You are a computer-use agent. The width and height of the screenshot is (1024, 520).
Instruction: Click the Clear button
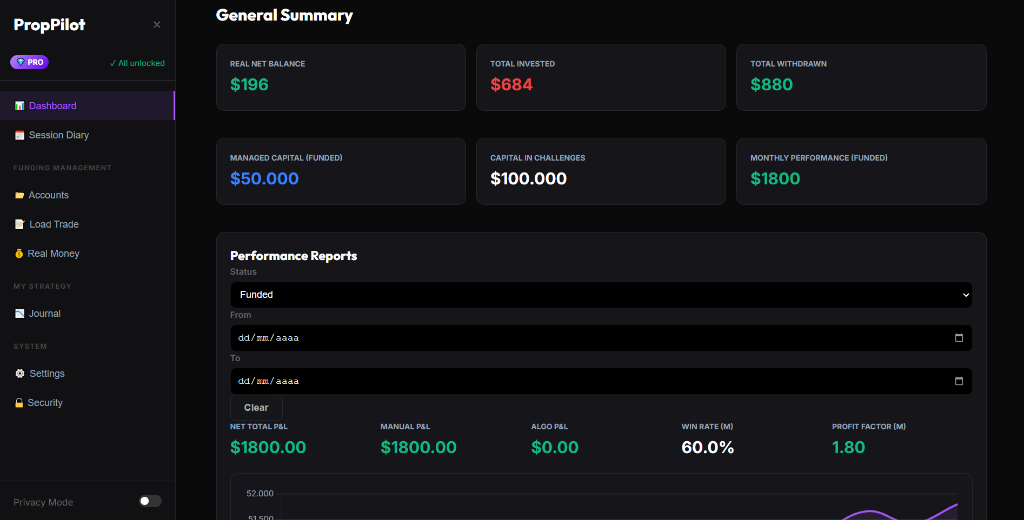tap(256, 408)
